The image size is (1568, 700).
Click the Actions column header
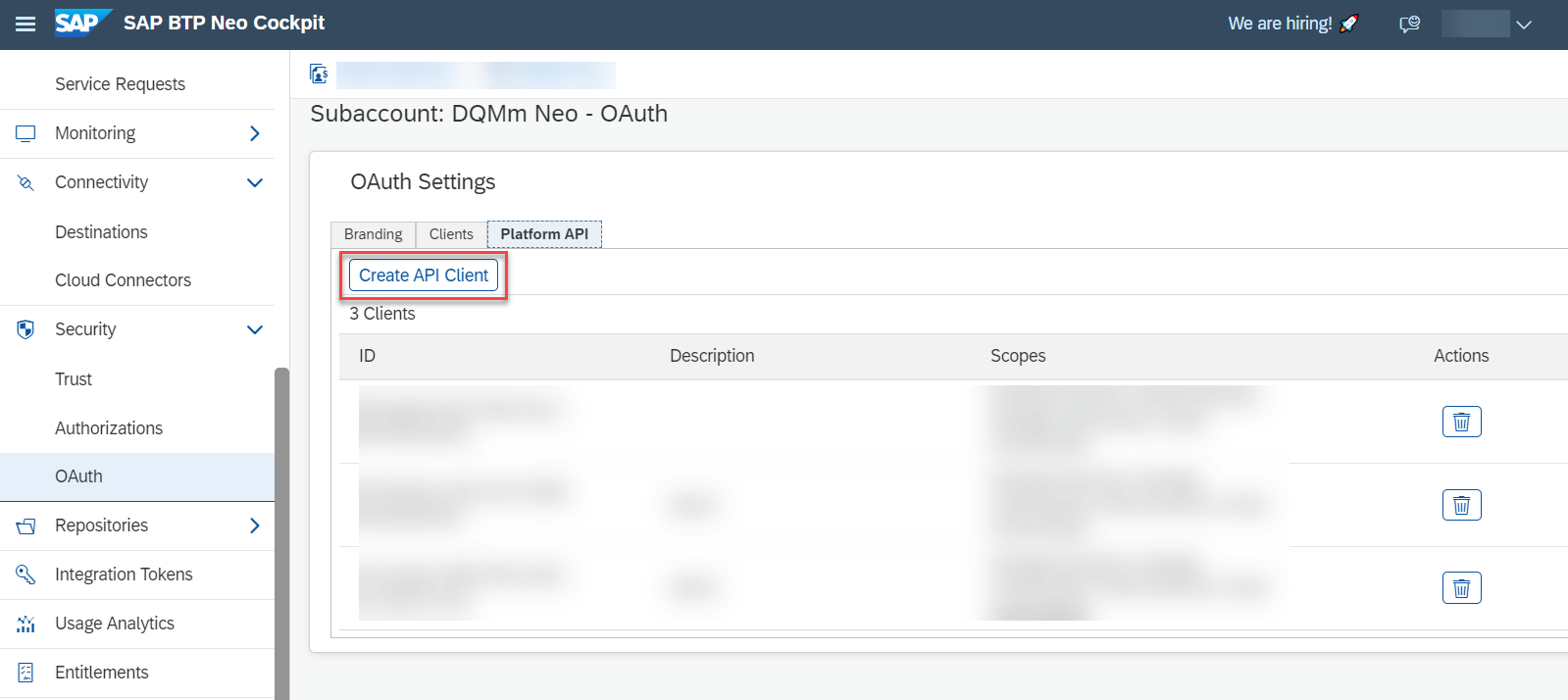point(1461,356)
